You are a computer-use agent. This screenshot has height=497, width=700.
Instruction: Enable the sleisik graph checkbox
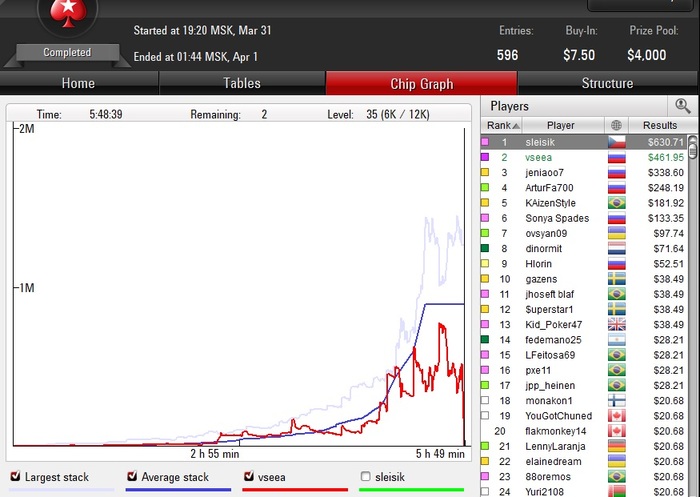(x=365, y=476)
